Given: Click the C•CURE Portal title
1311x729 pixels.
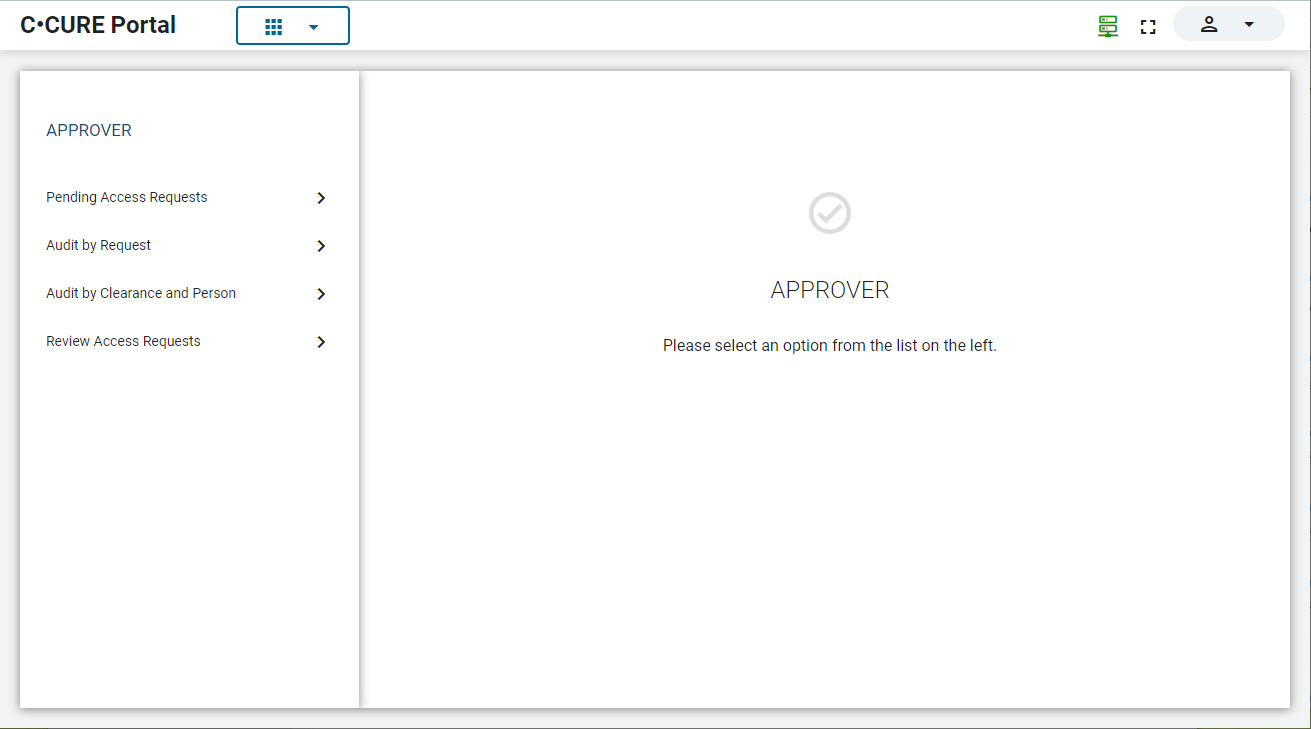Looking at the screenshot, I should (98, 25).
